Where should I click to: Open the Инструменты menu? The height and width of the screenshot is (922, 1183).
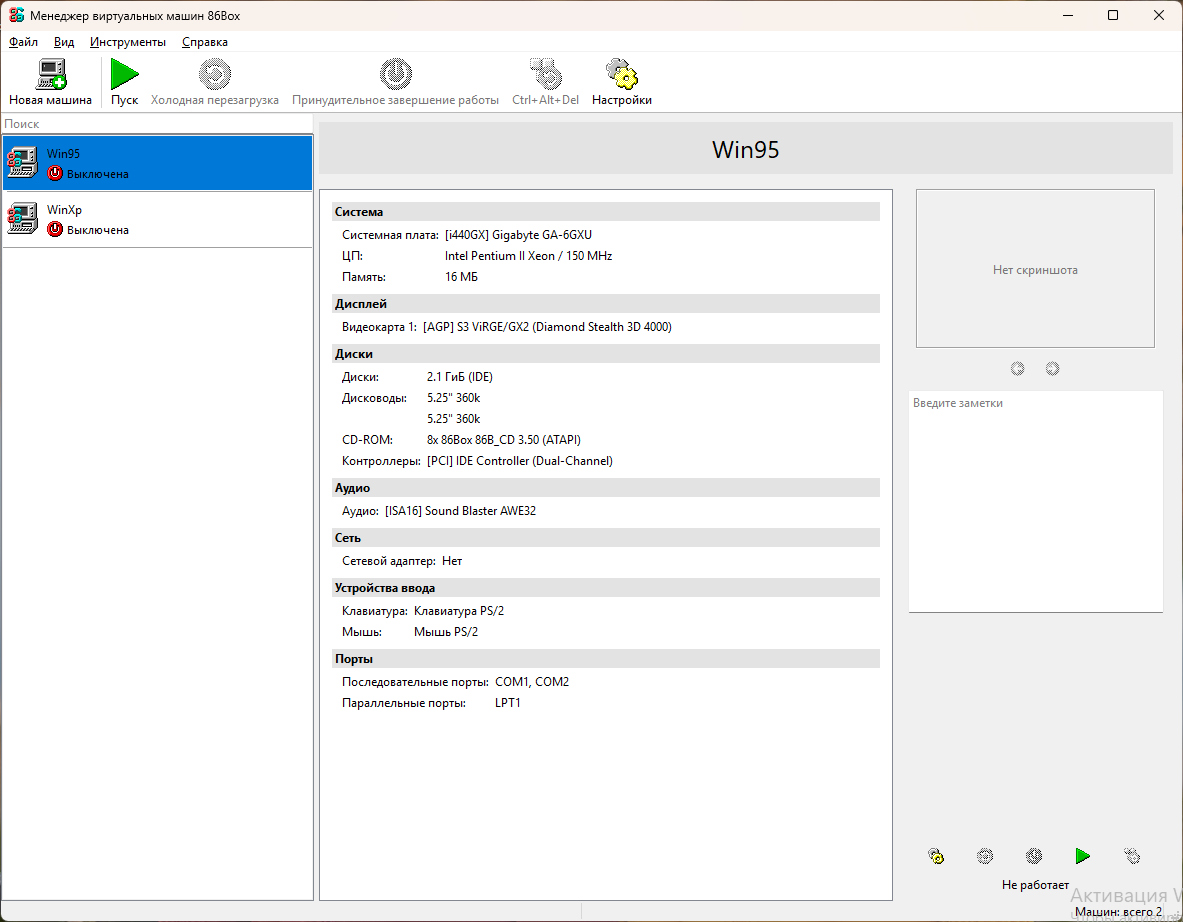(x=128, y=42)
